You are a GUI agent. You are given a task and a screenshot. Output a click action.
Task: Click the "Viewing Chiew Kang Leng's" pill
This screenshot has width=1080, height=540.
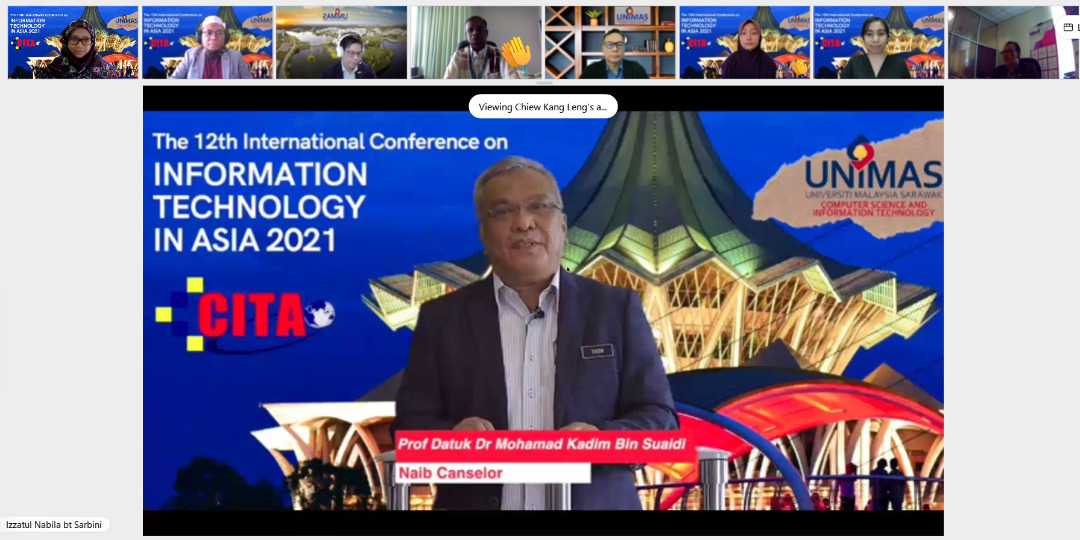[543, 106]
